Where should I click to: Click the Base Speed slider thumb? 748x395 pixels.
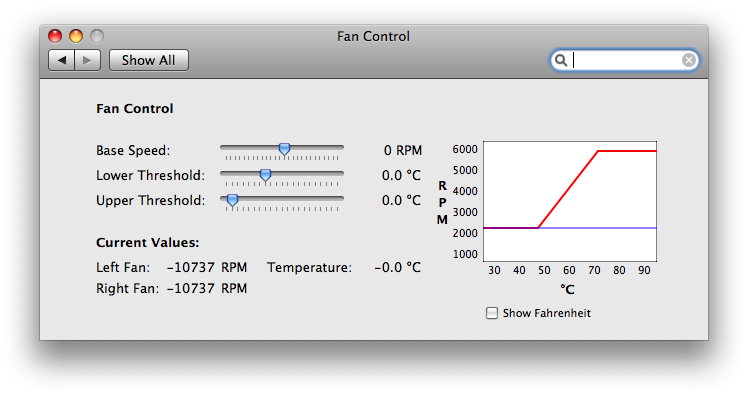pos(284,149)
